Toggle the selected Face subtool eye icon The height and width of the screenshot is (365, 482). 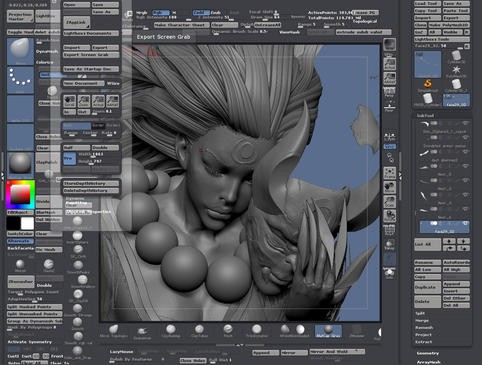tap(465, 223)
